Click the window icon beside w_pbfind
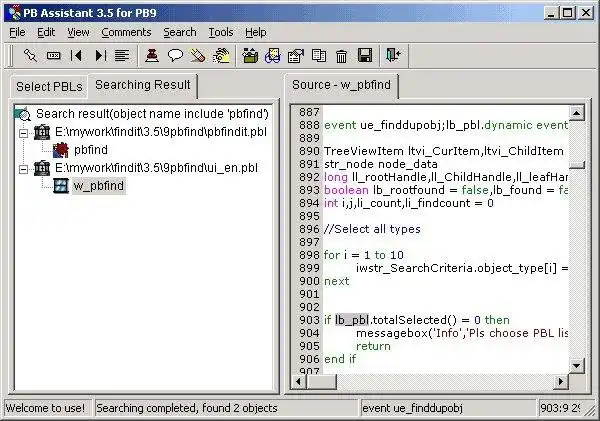The image size is (600, 421). pyautogui.click(x=60, y=186)
